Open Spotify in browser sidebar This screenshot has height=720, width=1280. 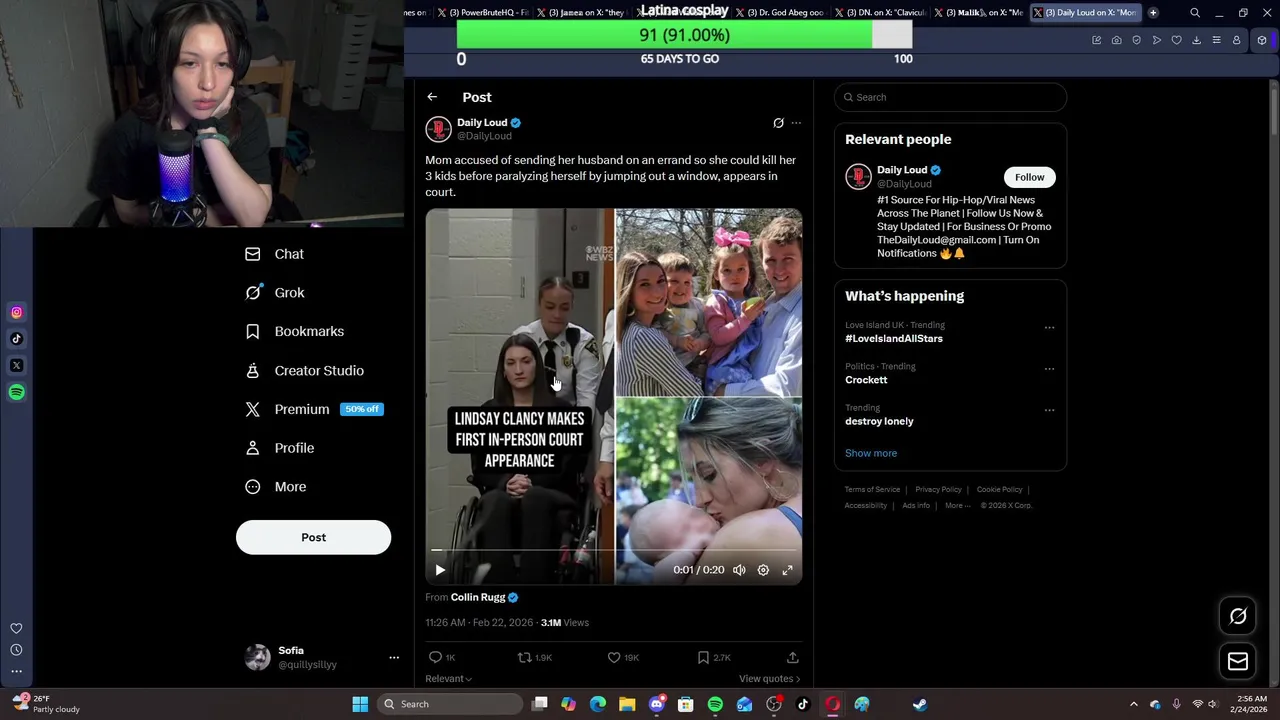click(x=16, y=392)
